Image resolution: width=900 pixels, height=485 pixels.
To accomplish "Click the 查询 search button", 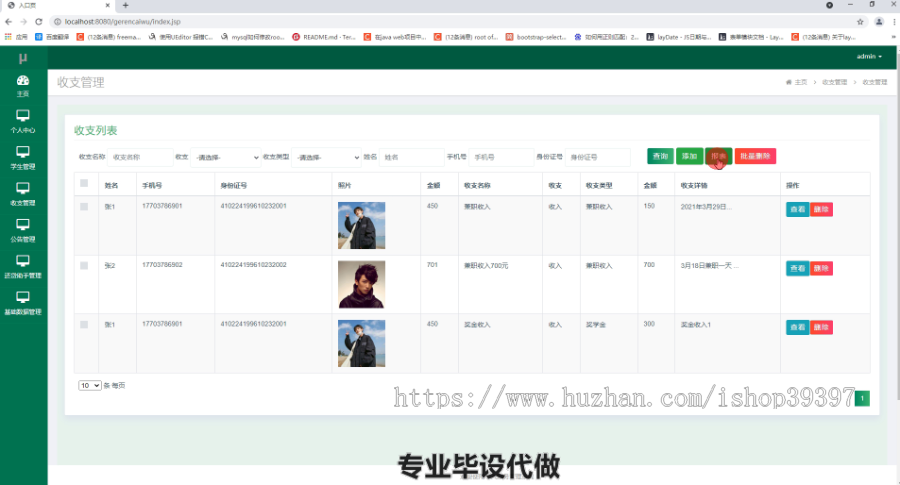I will [660, 156].
